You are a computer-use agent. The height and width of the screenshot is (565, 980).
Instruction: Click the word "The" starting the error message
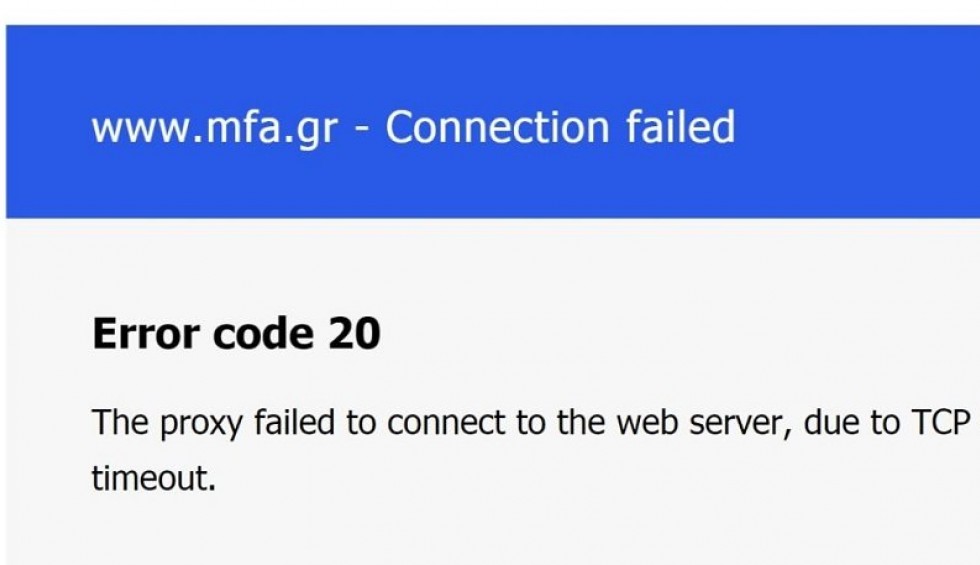click(118, 423)
